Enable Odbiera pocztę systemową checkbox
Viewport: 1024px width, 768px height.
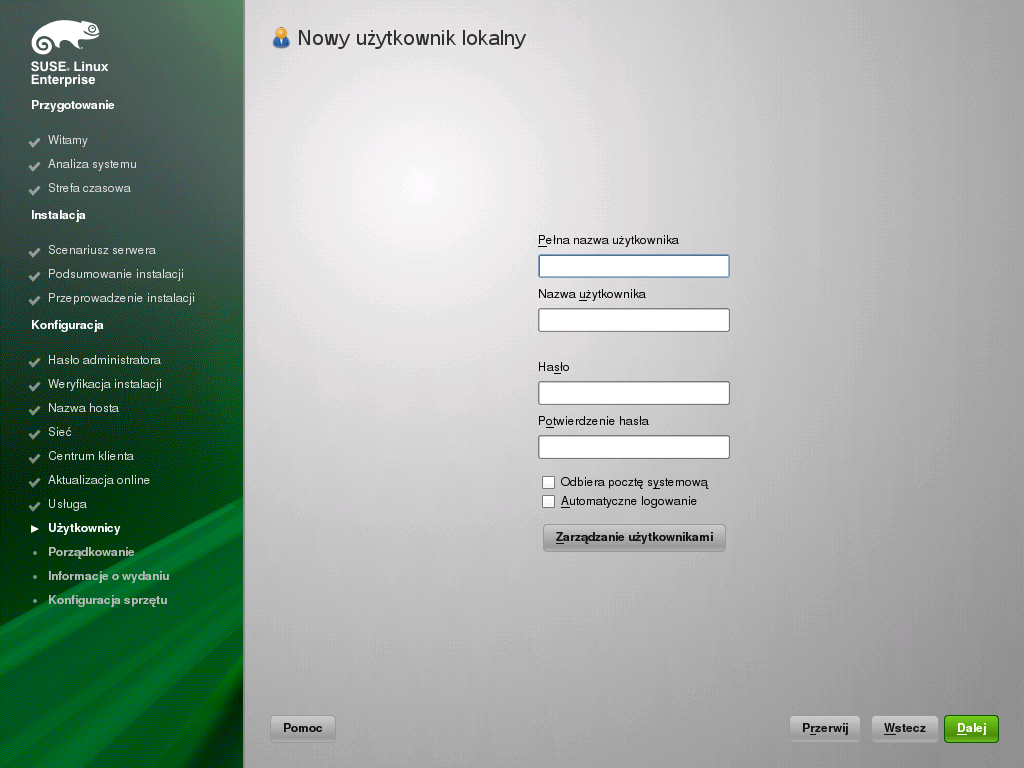coord(549,482)
